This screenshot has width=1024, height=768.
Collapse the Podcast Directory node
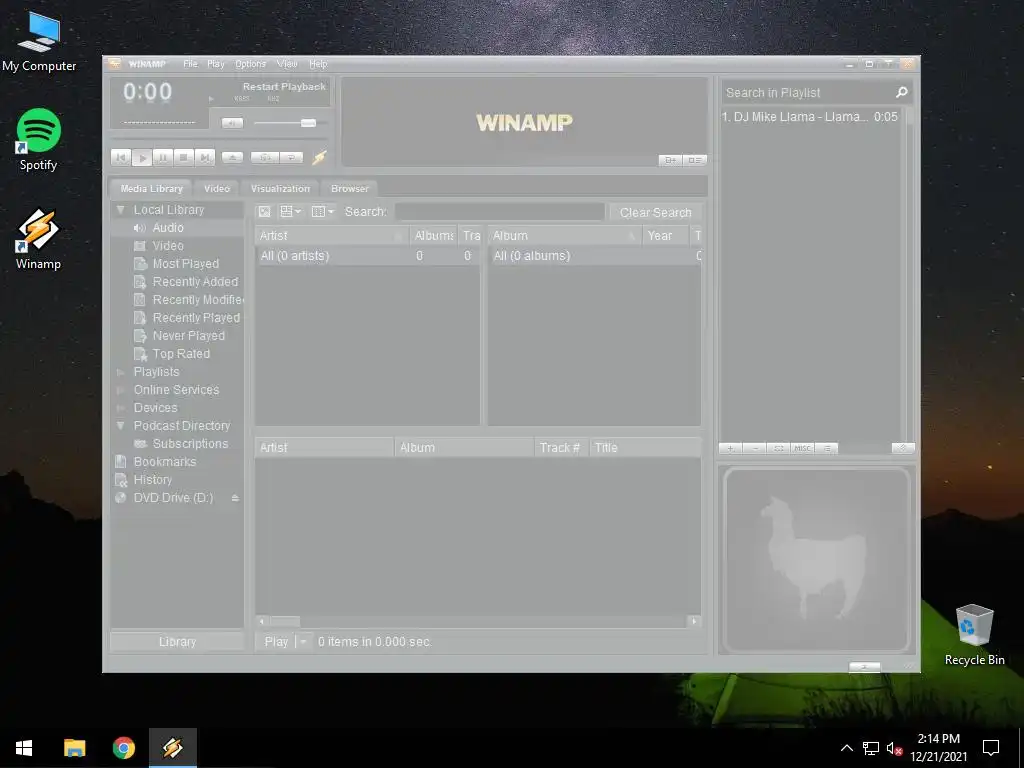120,426
